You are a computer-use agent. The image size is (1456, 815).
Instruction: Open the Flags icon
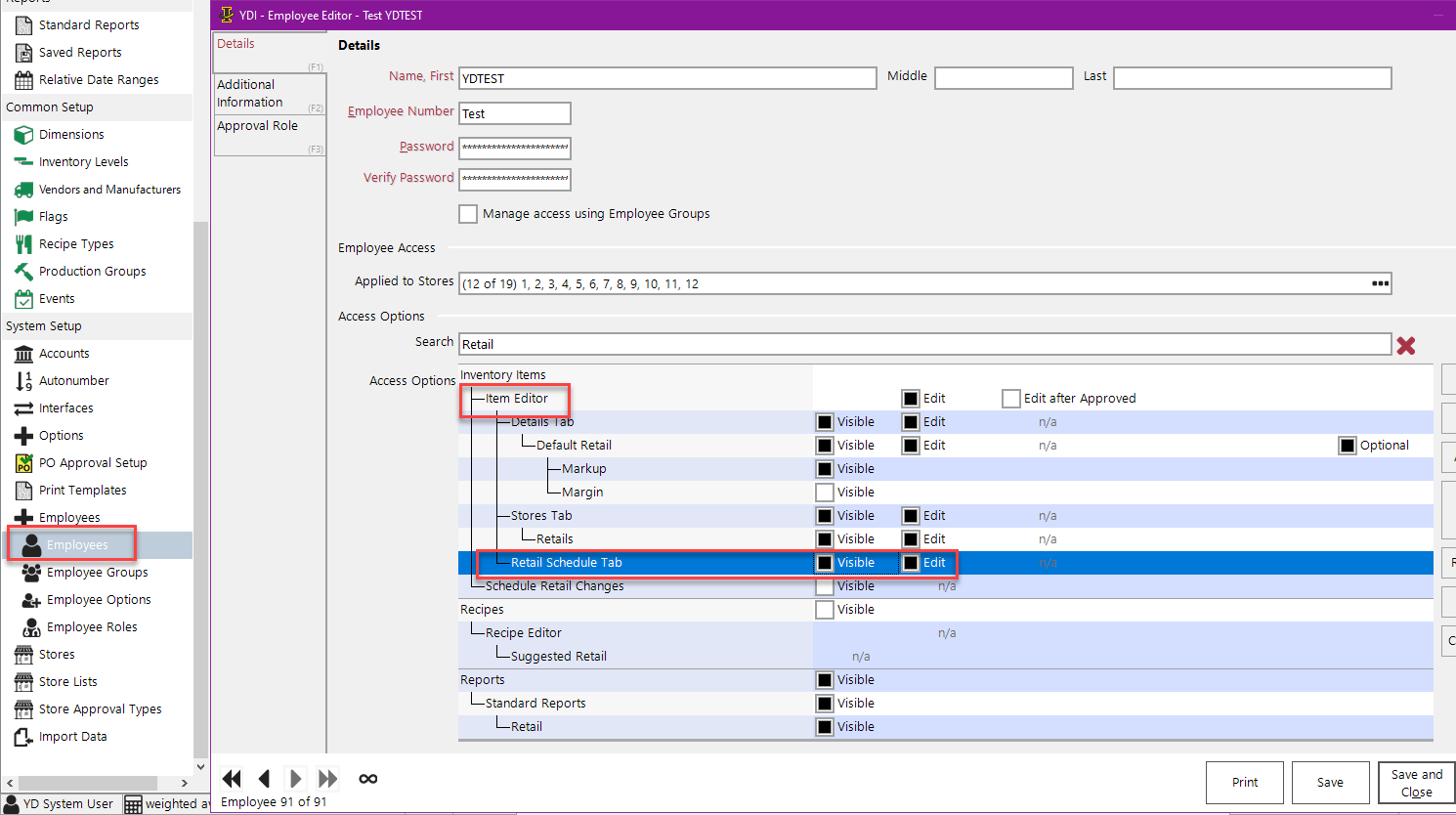coord(23,217)
